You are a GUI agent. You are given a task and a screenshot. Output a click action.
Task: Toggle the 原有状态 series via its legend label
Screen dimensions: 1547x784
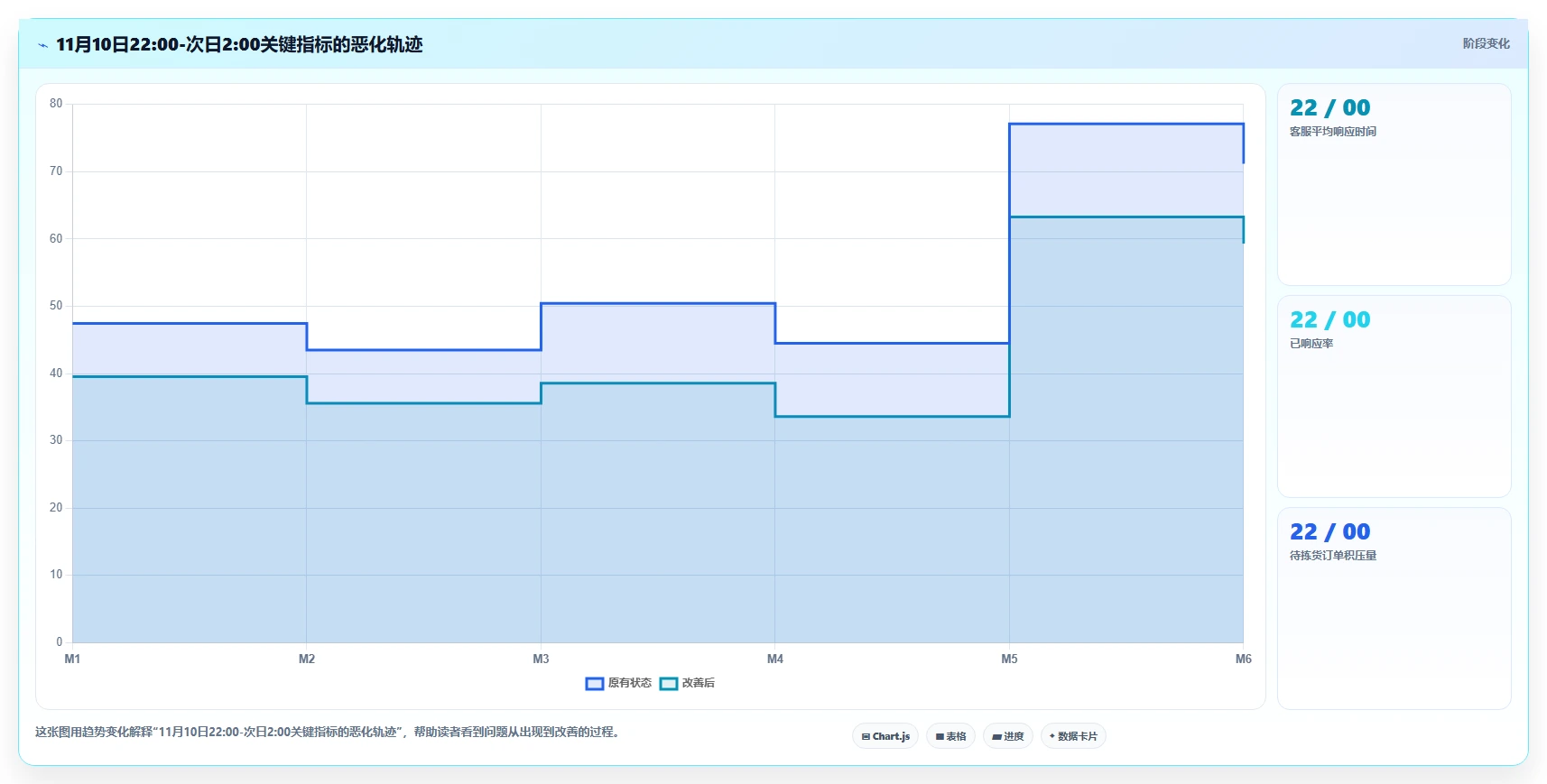(630, 683)
